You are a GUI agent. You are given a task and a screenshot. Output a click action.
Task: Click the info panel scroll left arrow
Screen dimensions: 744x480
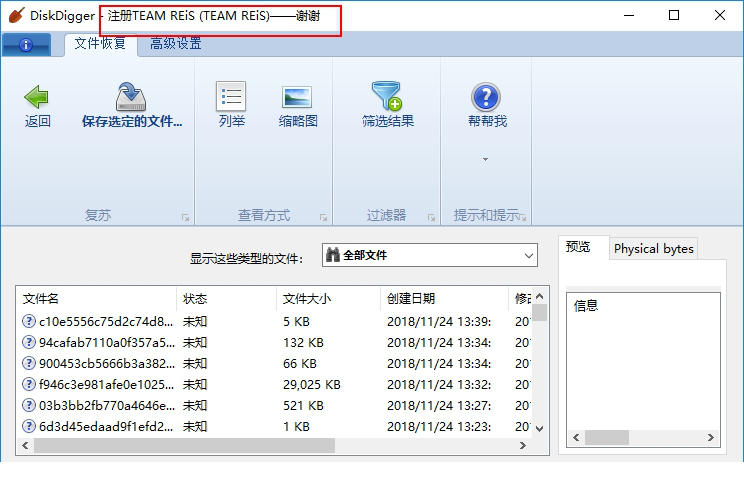tap(576, 437)
